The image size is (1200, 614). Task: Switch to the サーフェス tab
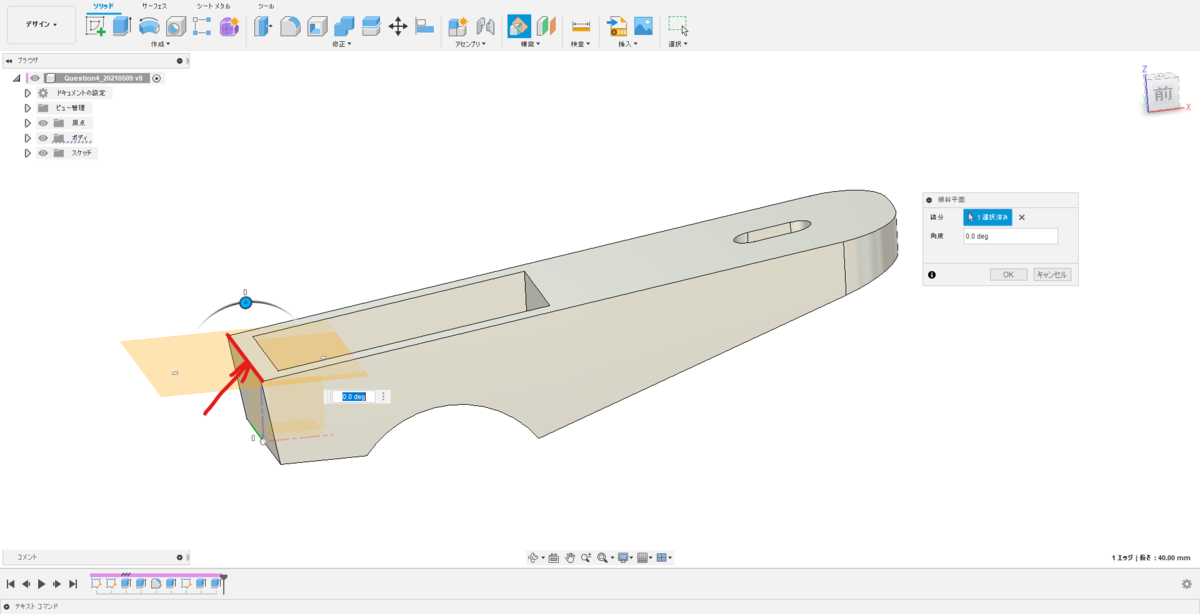[154, 6]
